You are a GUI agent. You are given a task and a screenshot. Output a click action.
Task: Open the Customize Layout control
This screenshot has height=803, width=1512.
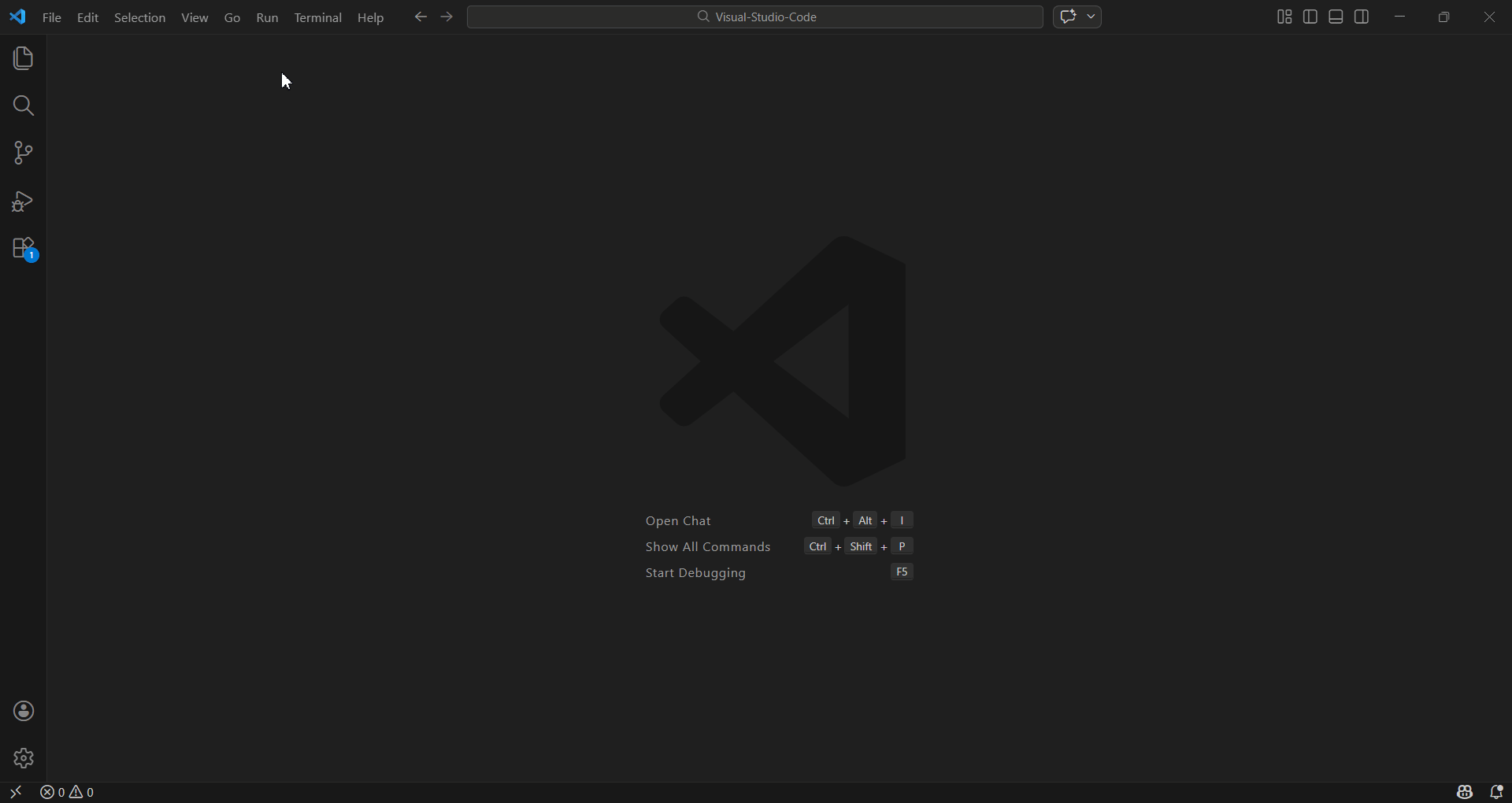coord(1283,16)
